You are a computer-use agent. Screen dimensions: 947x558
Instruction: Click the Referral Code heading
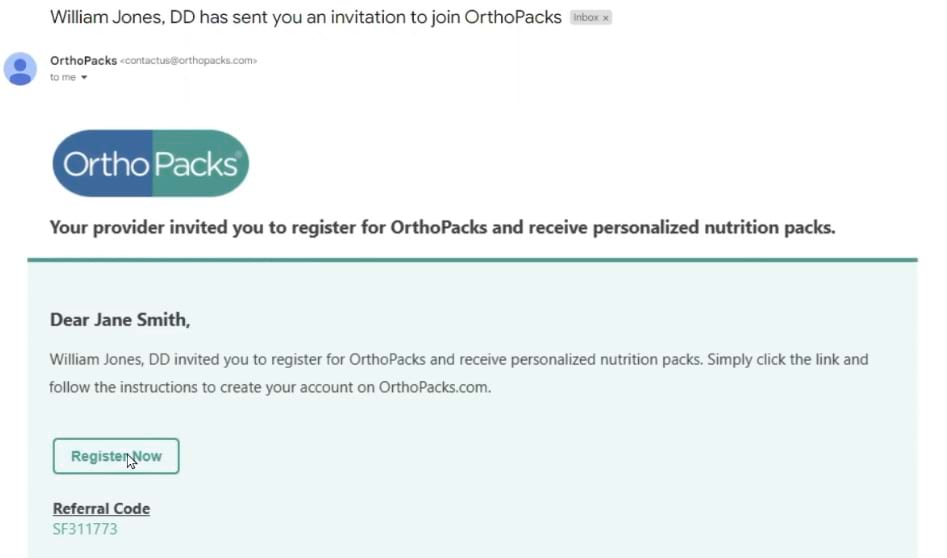pyautogui.click(x=101, y=508)
